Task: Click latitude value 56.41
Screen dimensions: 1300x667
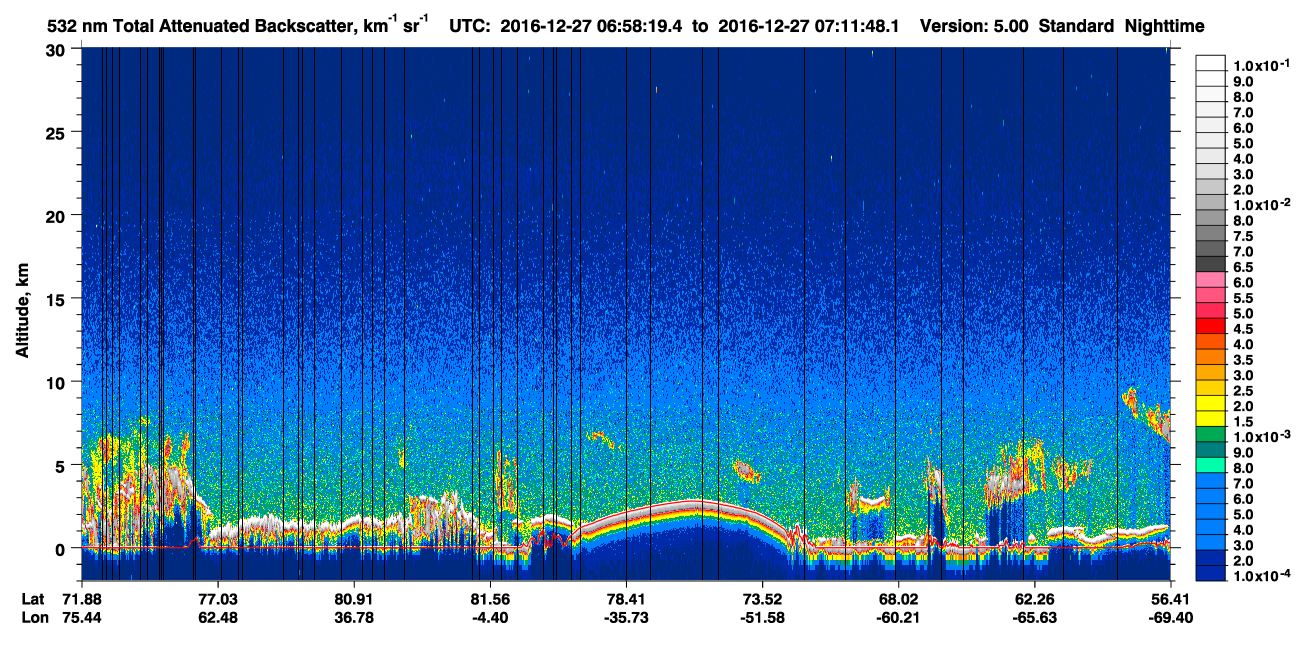Action: click(1170, 598)
